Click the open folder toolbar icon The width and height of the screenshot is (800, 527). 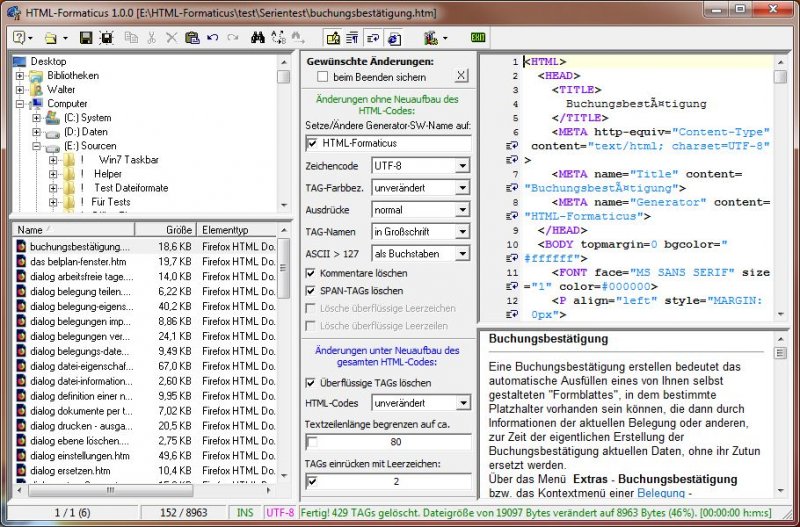52,38
